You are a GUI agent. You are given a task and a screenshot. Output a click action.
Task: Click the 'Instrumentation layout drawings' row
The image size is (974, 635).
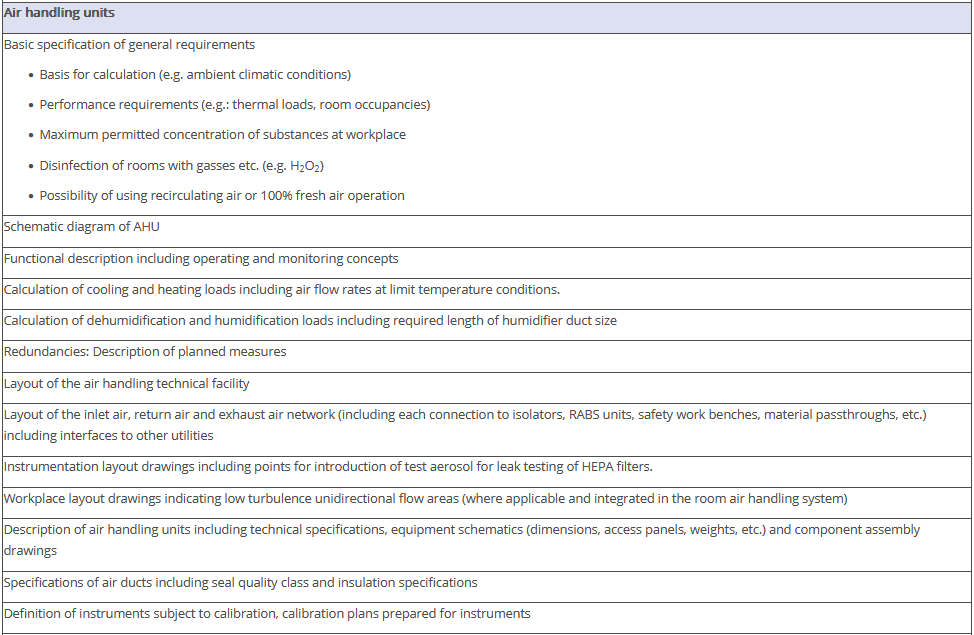(x=328, y=467)
